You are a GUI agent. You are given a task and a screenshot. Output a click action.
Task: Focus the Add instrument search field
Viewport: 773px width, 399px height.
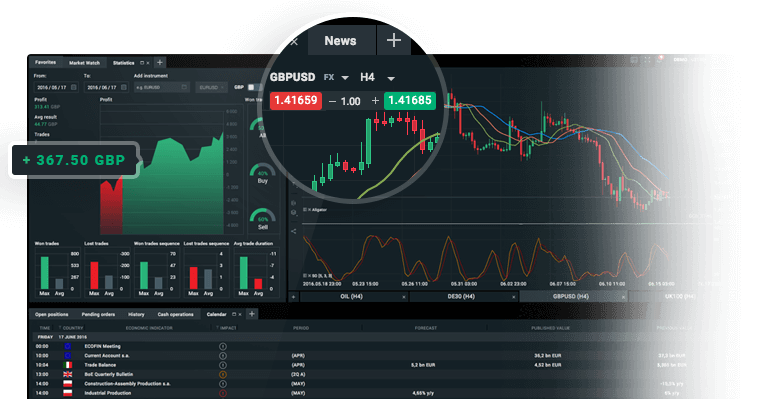tap(162, 87)
